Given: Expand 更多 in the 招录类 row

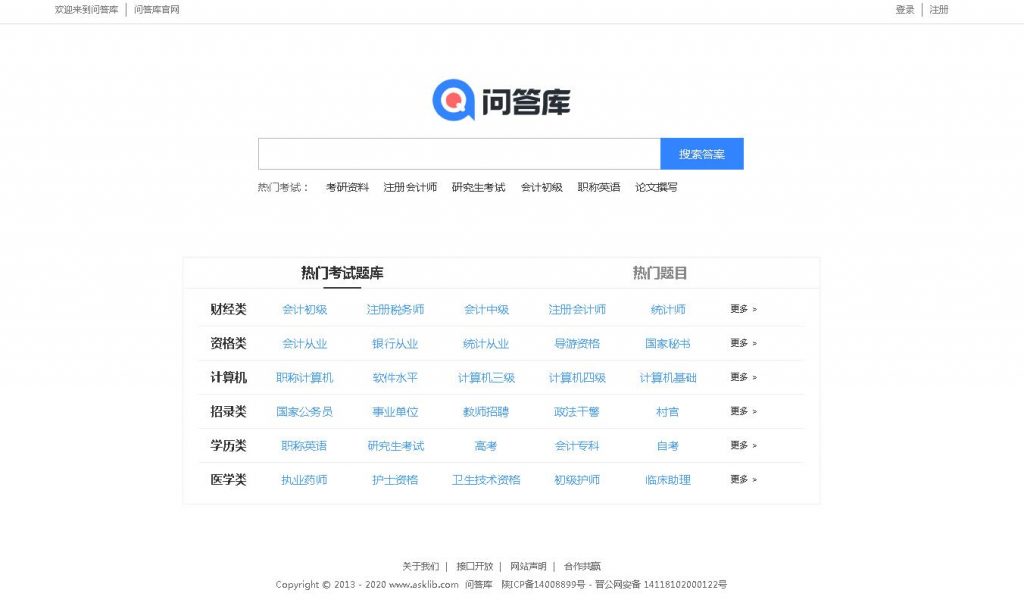Looking at the screenshot, I should [743, 411].
